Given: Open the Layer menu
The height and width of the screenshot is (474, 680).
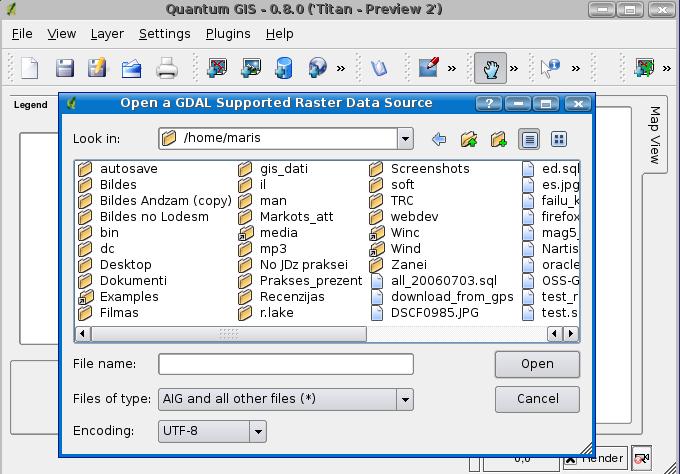Looking at the screenshot, I should tap(107, 34).
